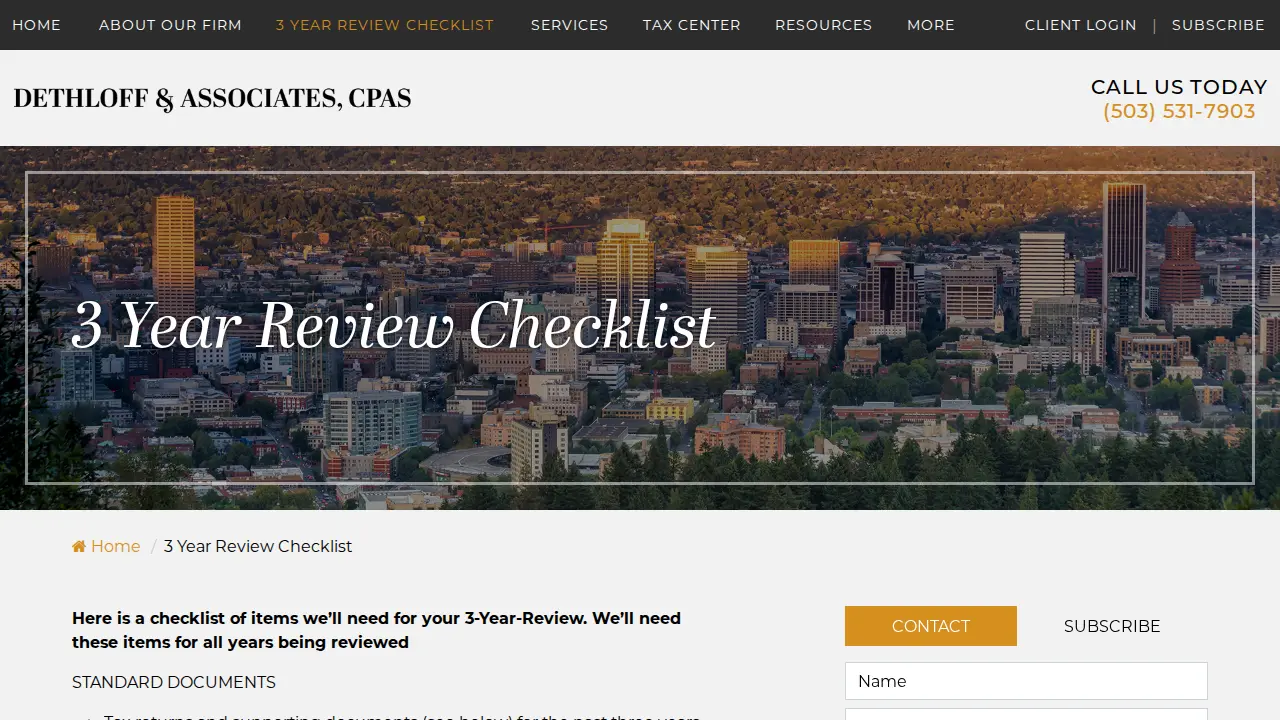Select 3 Year Review Checklist nav item
The height and width of the screenshot is (720, 1280).
coord(385,25)
